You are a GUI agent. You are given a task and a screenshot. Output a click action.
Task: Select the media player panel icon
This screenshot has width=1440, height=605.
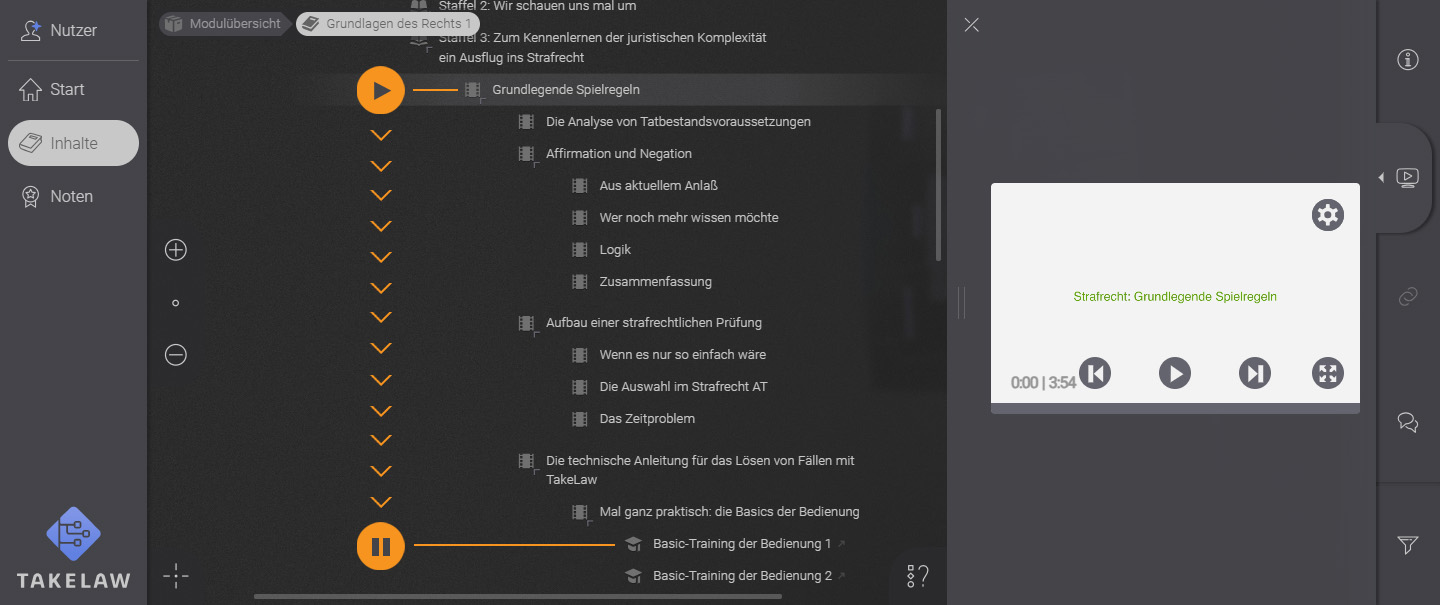click(1407, 176)
